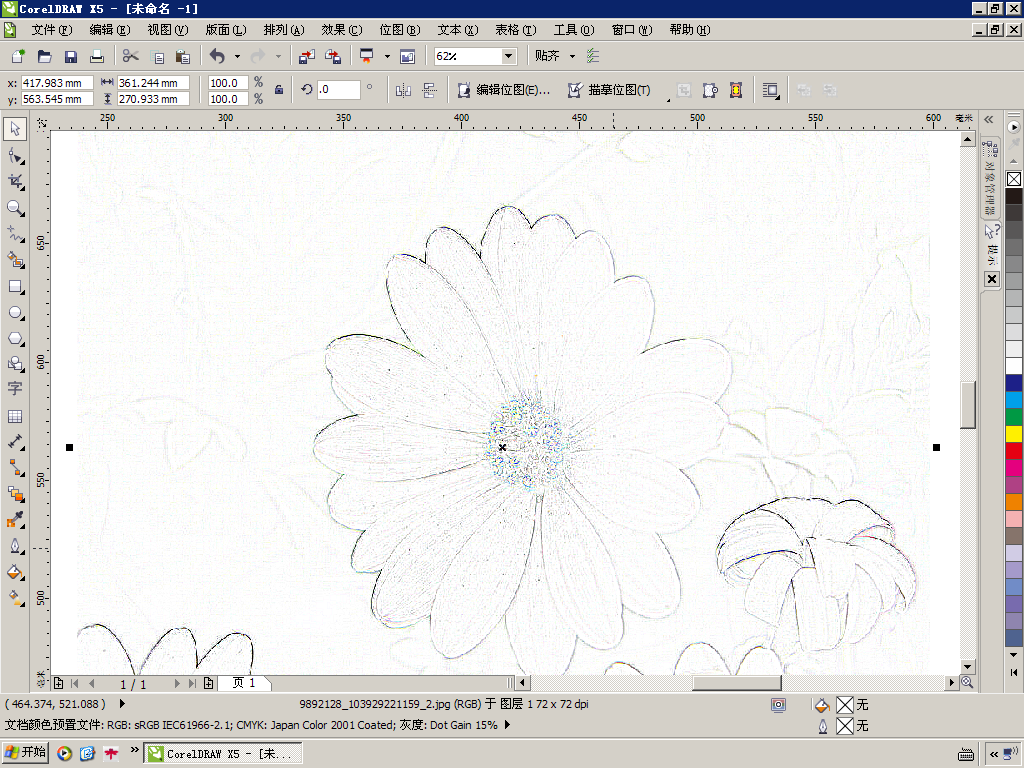Select the Smart fill tool
Viewport: 1024px width, 768px height.
point(15,260)
